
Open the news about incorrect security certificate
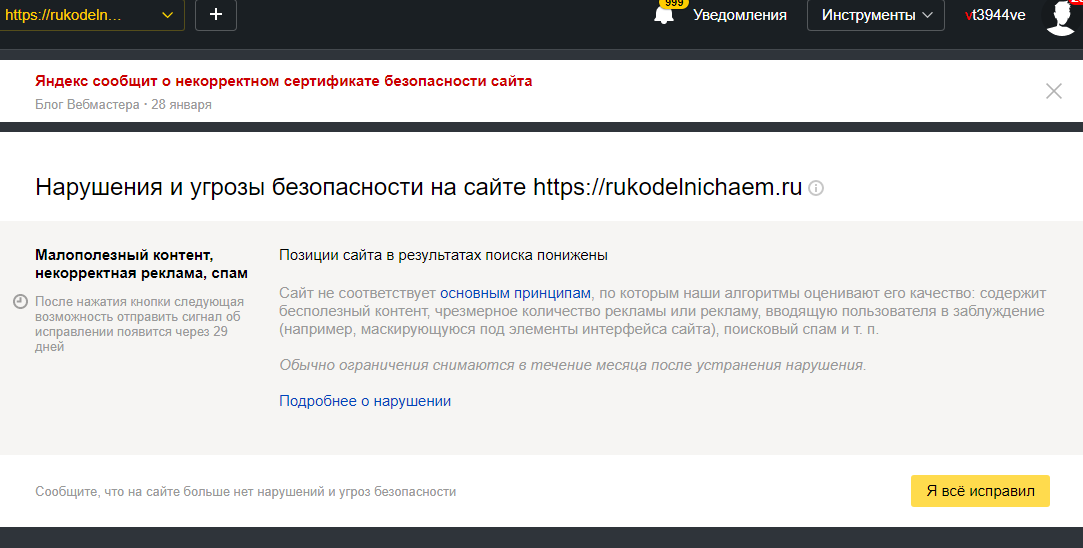click(284, 81)
